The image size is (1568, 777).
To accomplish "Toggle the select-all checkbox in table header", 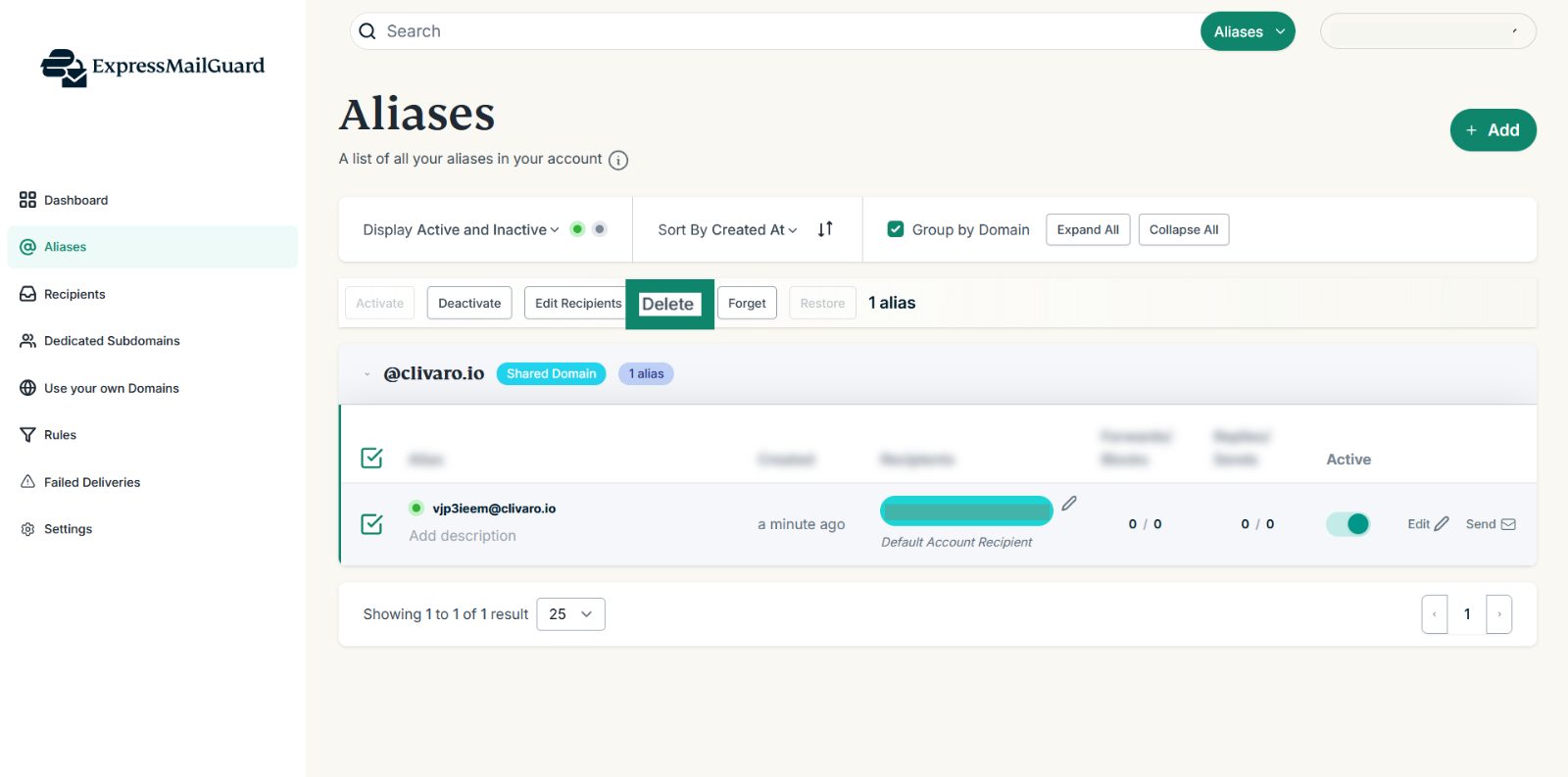I will pyautogui.click(x=371, y=458).
